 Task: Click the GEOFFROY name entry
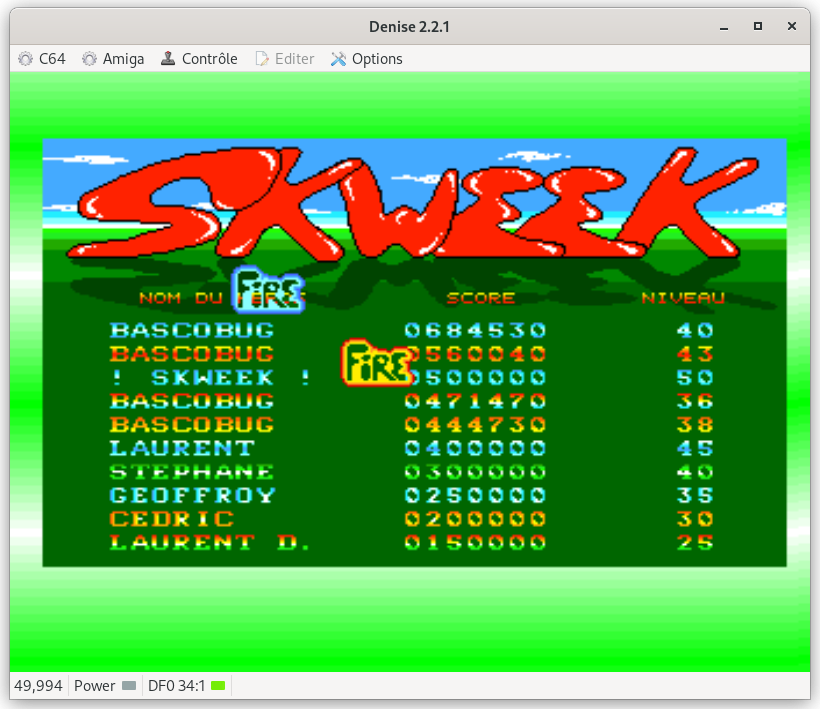(192, 495)
